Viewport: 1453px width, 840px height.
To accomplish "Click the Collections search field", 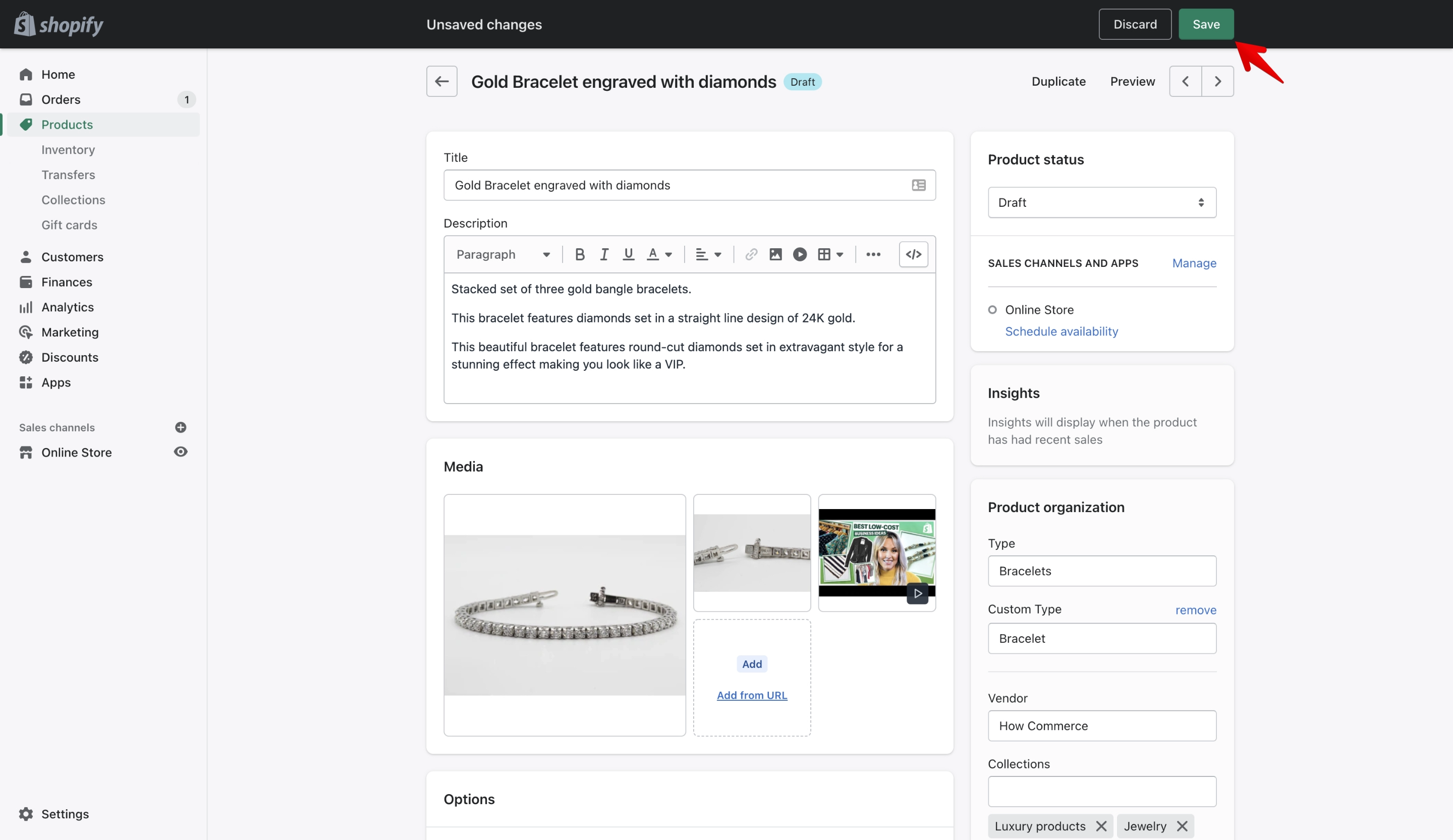I will pos(1102,792).
